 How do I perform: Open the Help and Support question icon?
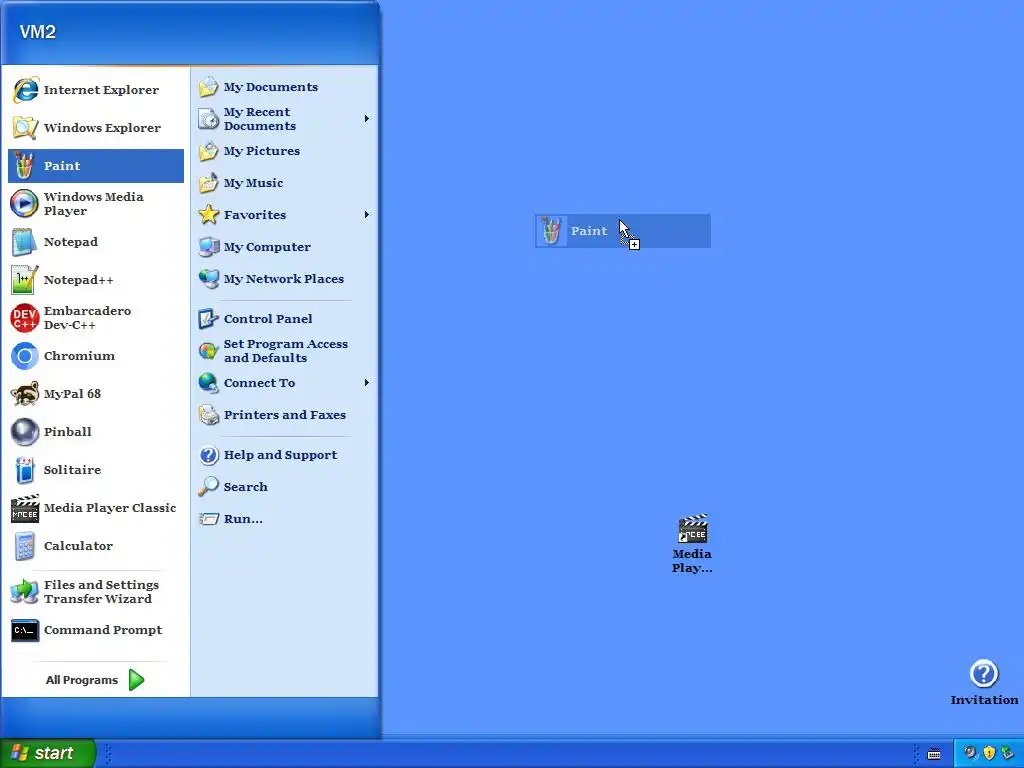208,455
